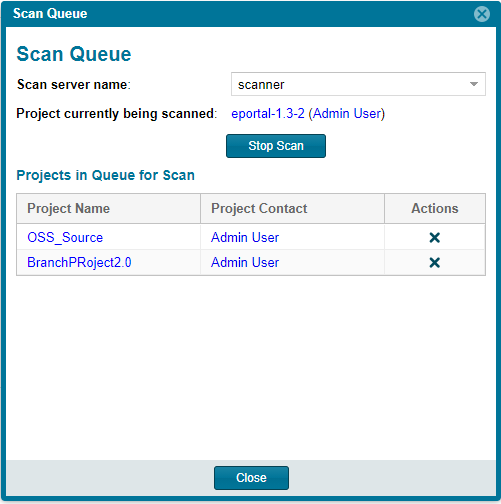Open the BranchPRoject2.0 project link
501x504 pixels.
(x=79, y=263)
